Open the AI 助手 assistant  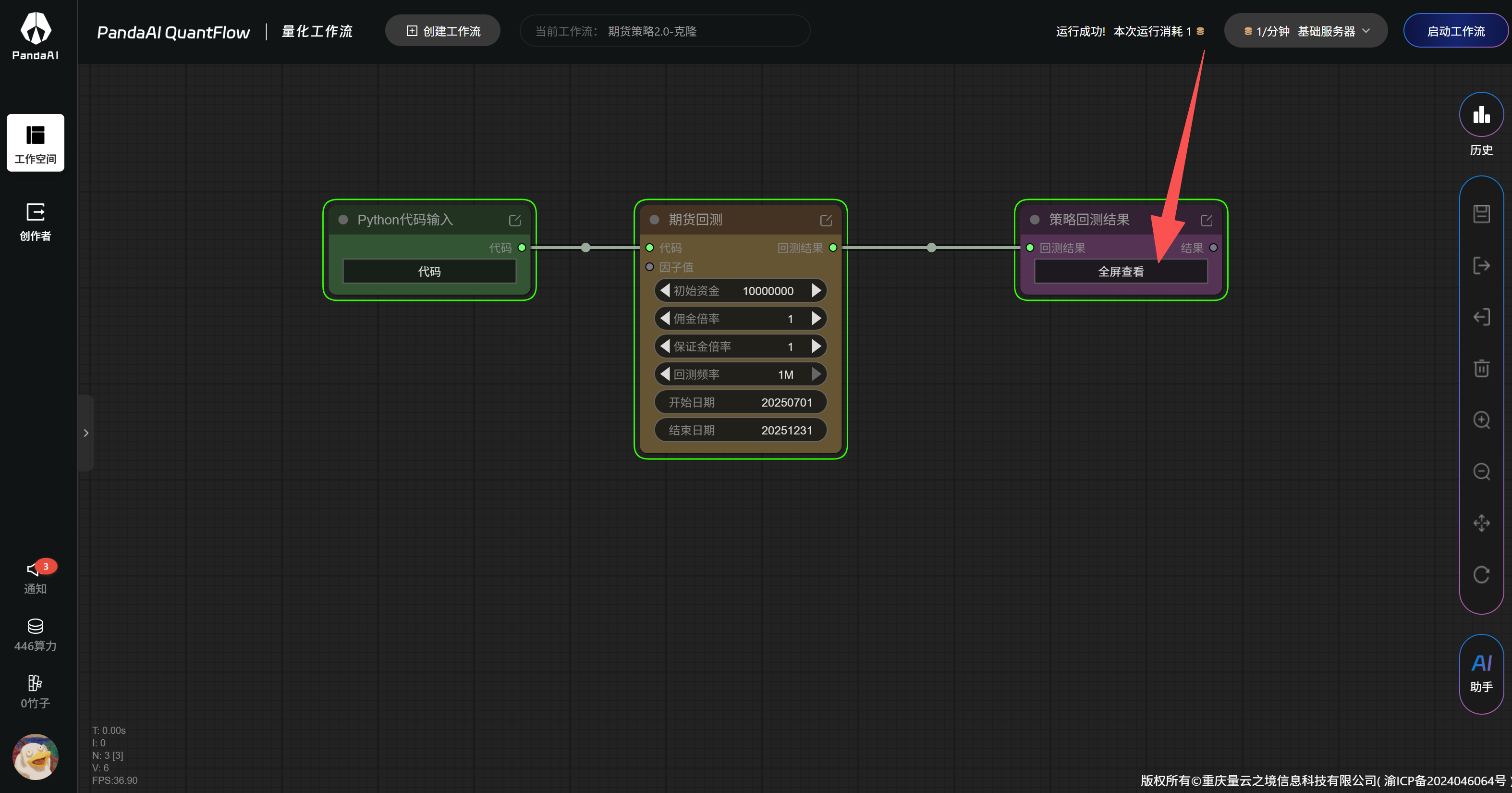1481,674
